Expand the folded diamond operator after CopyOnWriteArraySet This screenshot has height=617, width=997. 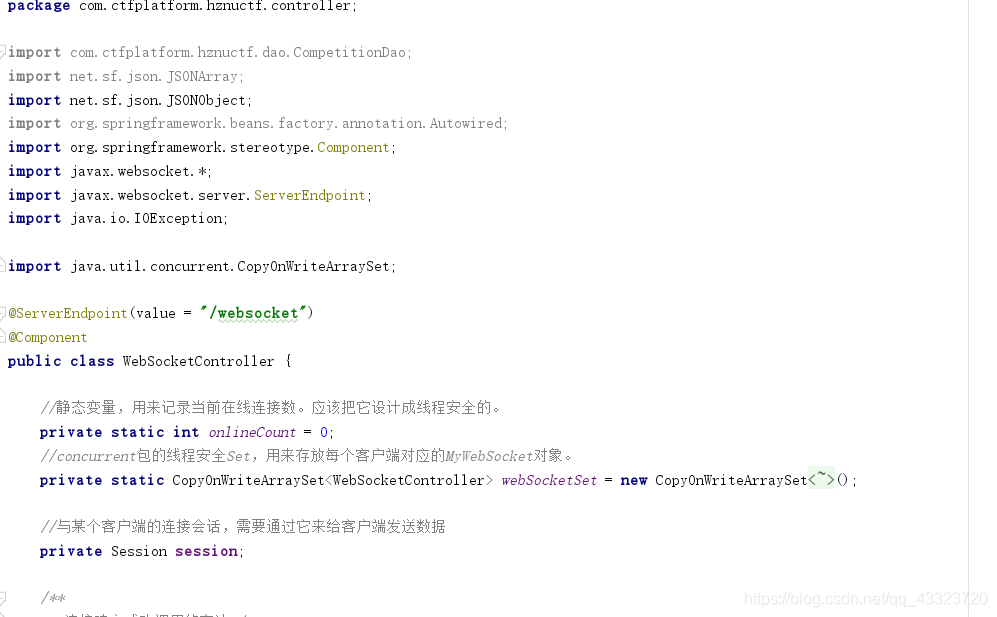[x=821, y=478]
